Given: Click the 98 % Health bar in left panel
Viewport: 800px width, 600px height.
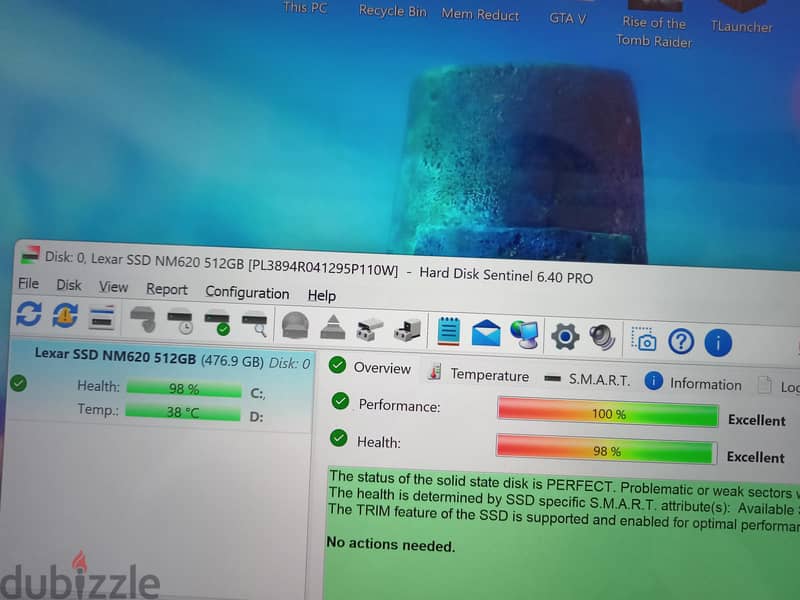Looking at the screenshot, I should (184, 389).
